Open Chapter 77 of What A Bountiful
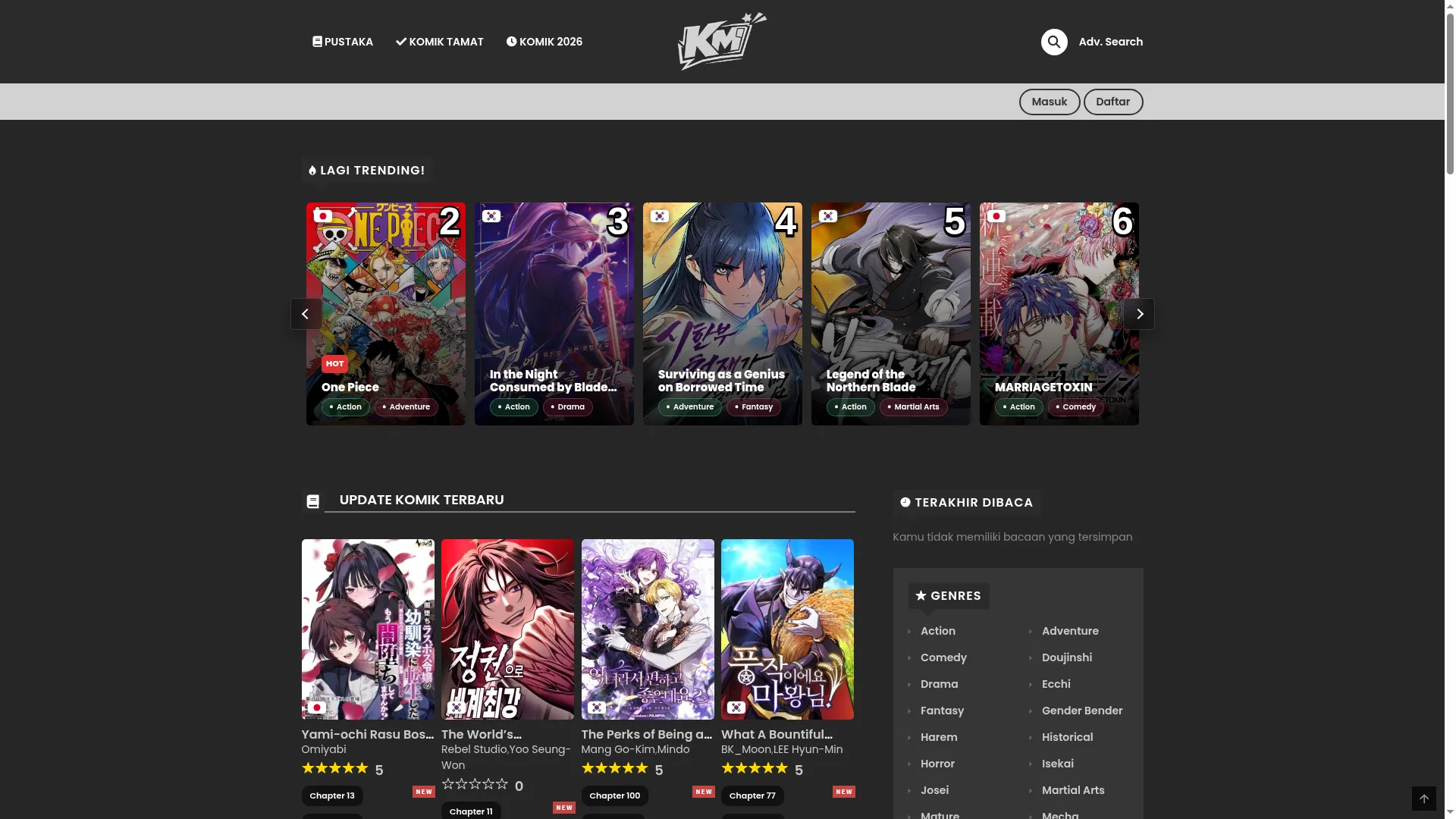Image resolution: width=1456 pixels, height=819 pixels. click(752, 795)
